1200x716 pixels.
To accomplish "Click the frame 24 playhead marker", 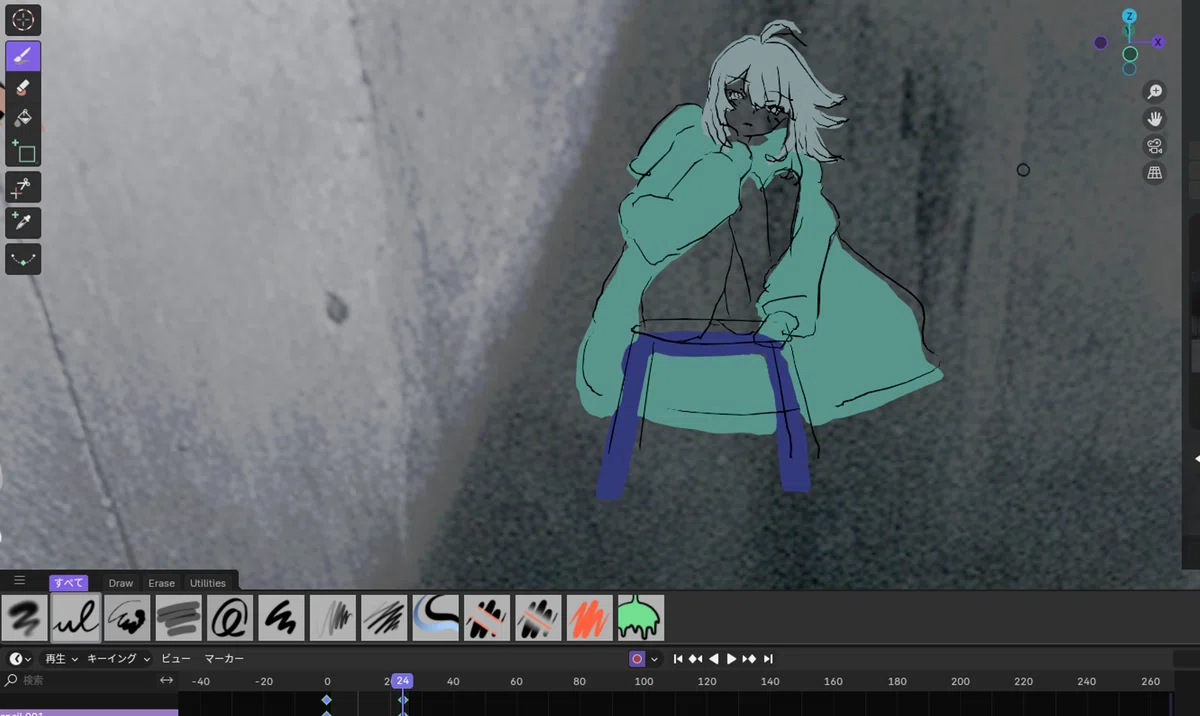I will [402, 681].
